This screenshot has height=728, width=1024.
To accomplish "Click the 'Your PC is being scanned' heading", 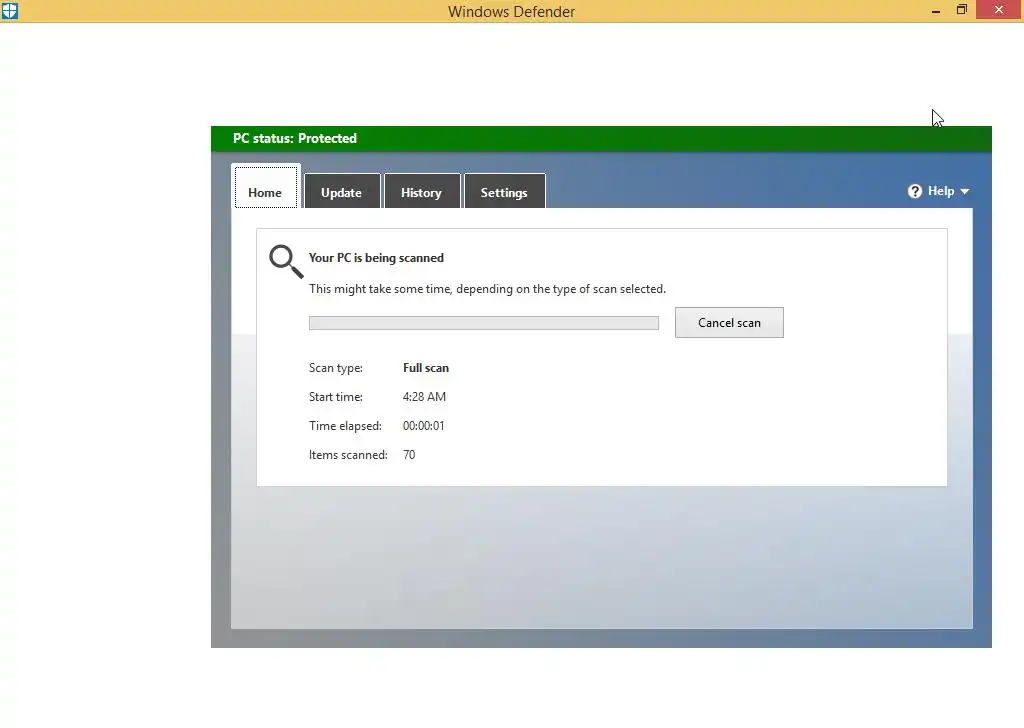I will click(x=376, y=258).
